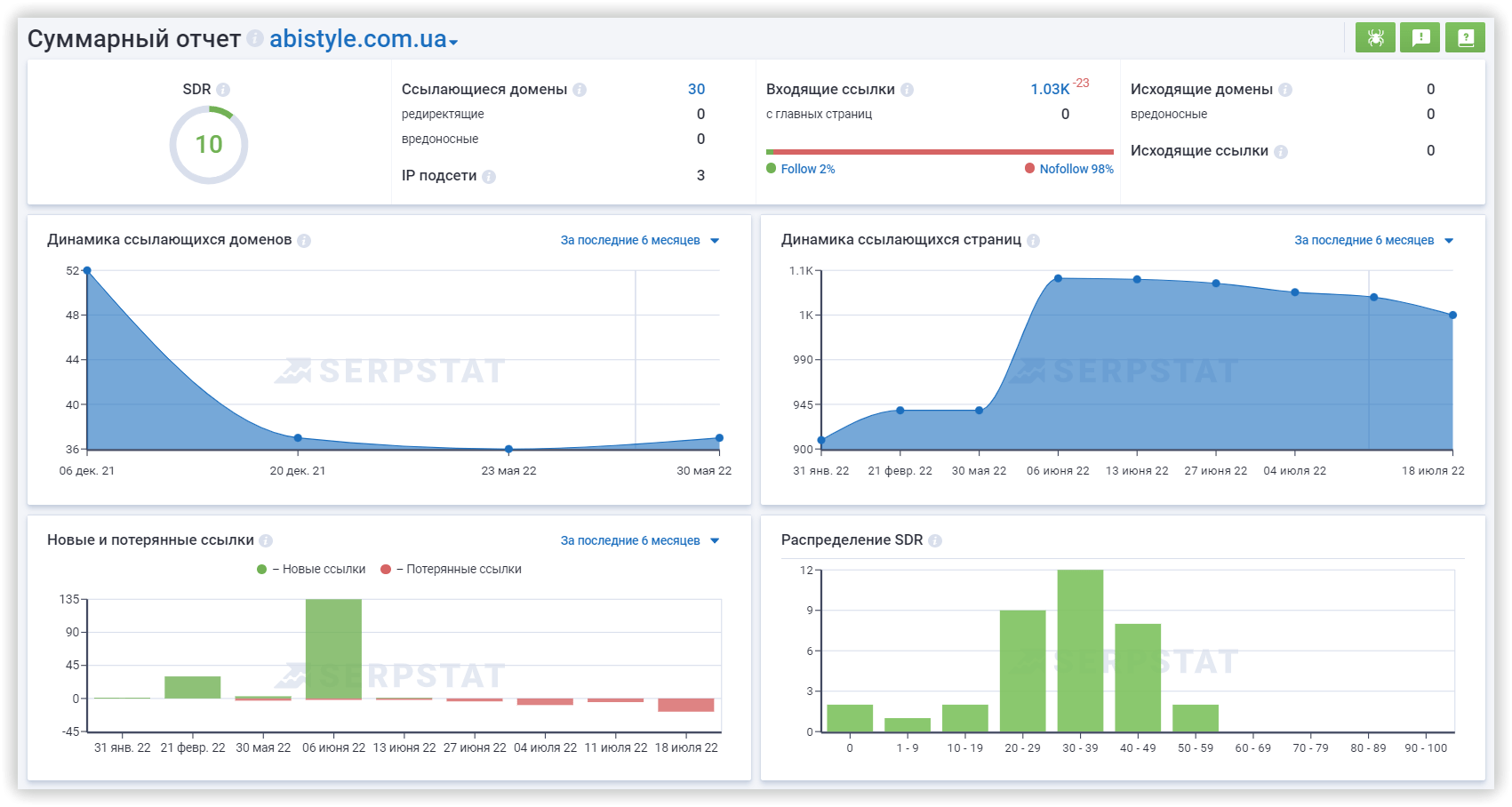Click info icon beside Распределение SDR
This screenshot has width=1512, height=807.
tap(935, 540)
